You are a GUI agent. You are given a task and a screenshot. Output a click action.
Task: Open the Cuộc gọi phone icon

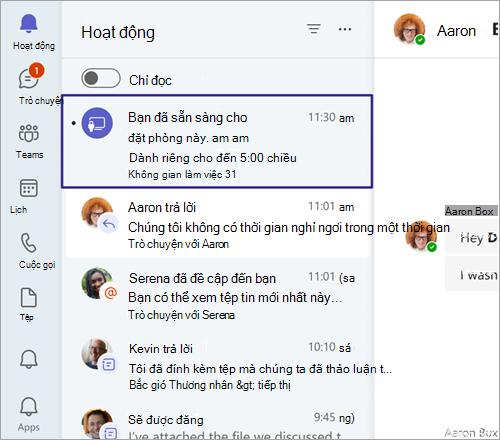pos(29,242)
